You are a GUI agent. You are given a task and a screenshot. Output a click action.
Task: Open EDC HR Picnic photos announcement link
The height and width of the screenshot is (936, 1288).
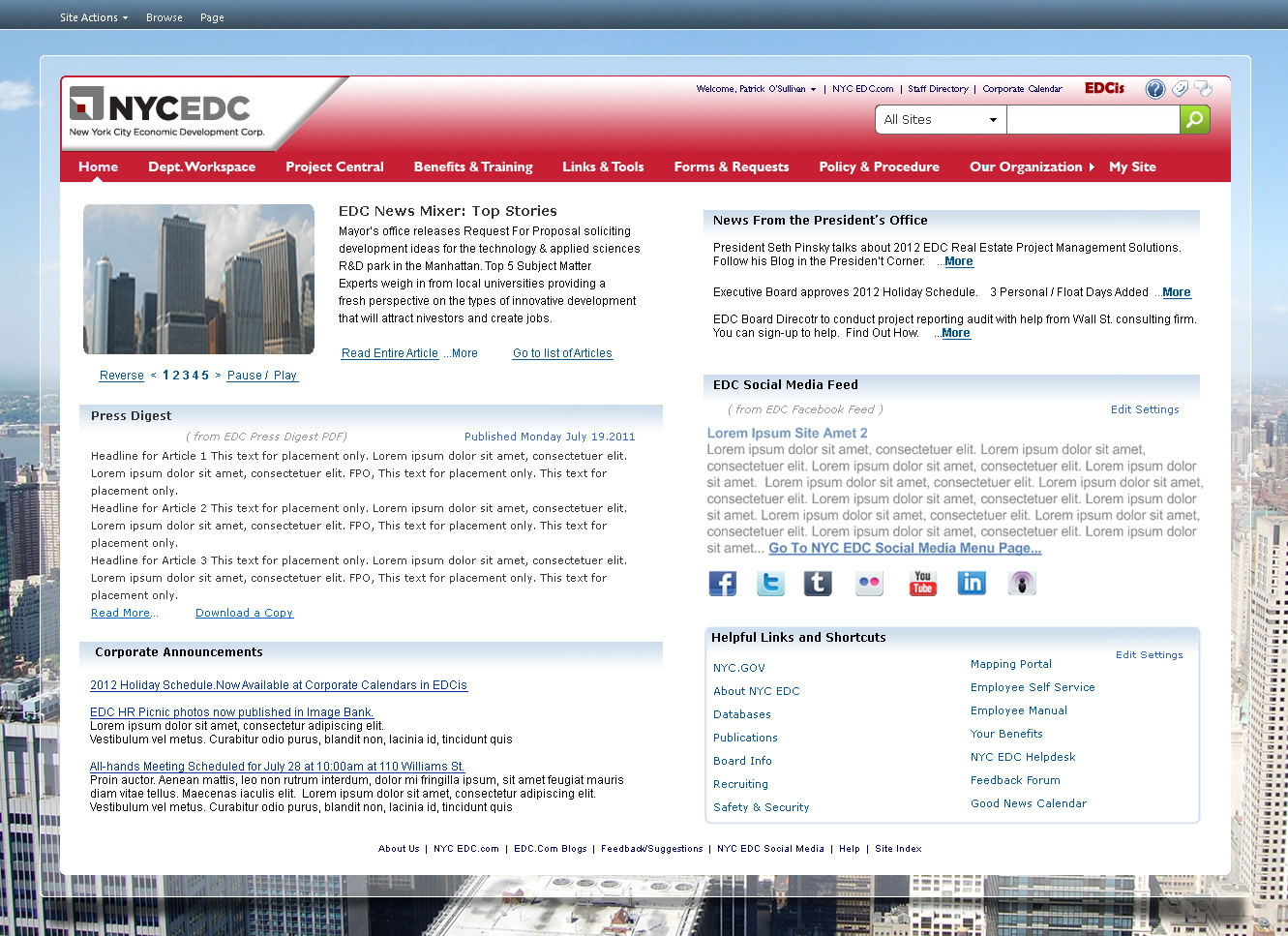231,712
